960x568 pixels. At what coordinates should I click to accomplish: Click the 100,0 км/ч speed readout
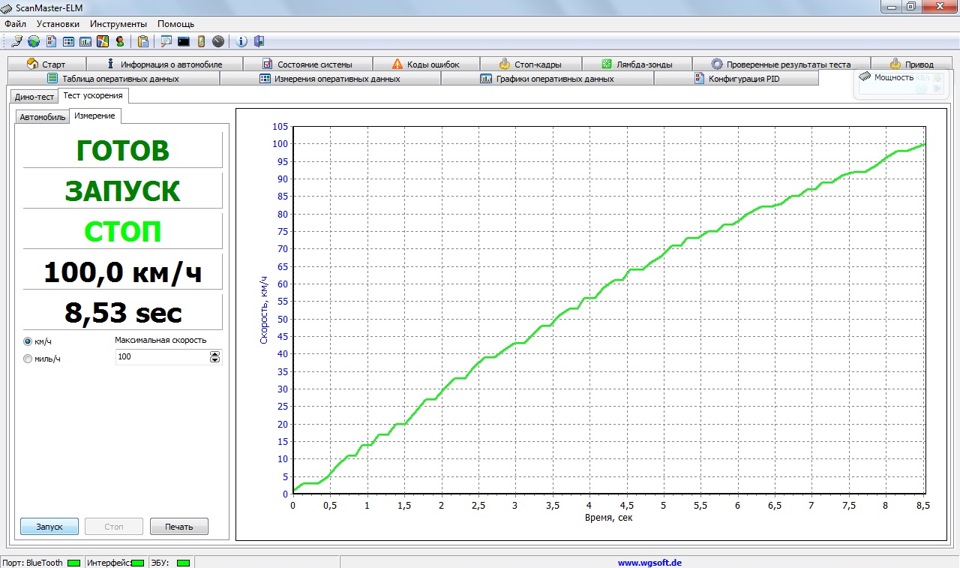tap(122, 273)
